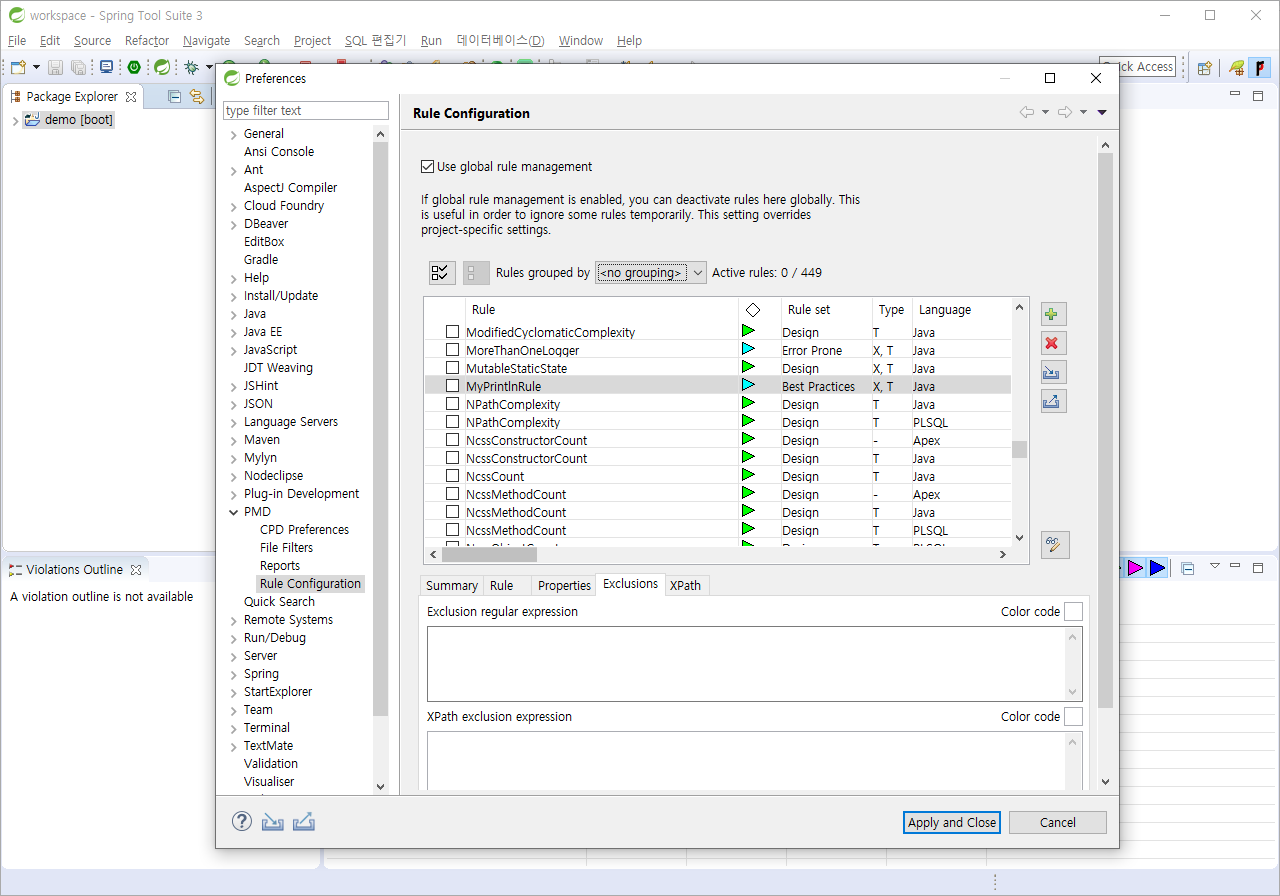Click the magenta priority filter triangle icon

(x=1135, y=568)
